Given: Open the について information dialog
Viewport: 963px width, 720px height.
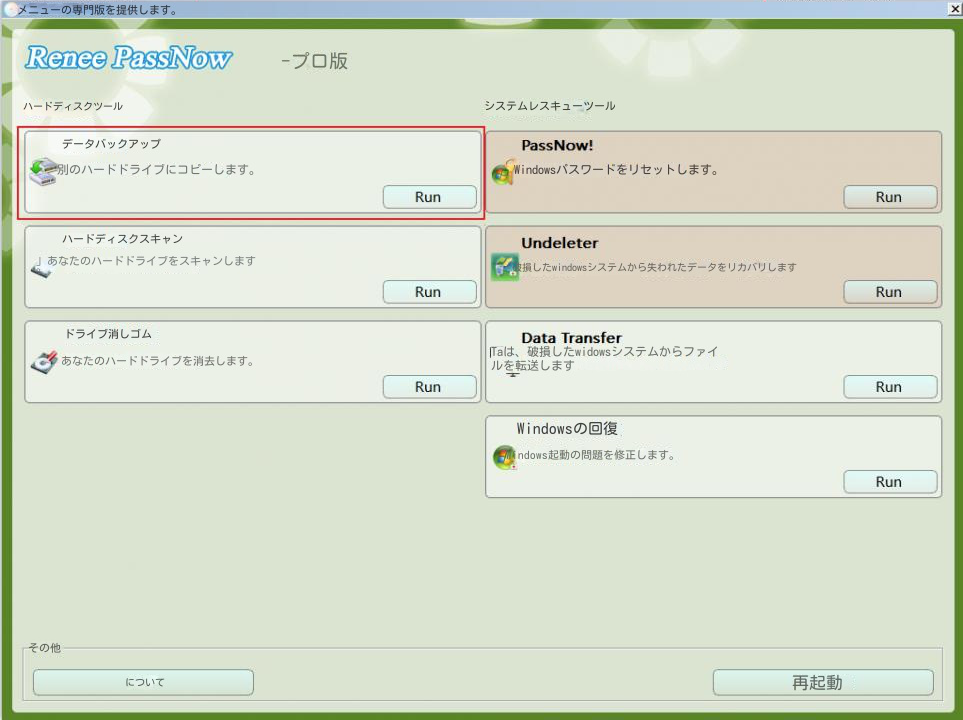Looking at the screenshot, I should [143, 681].
